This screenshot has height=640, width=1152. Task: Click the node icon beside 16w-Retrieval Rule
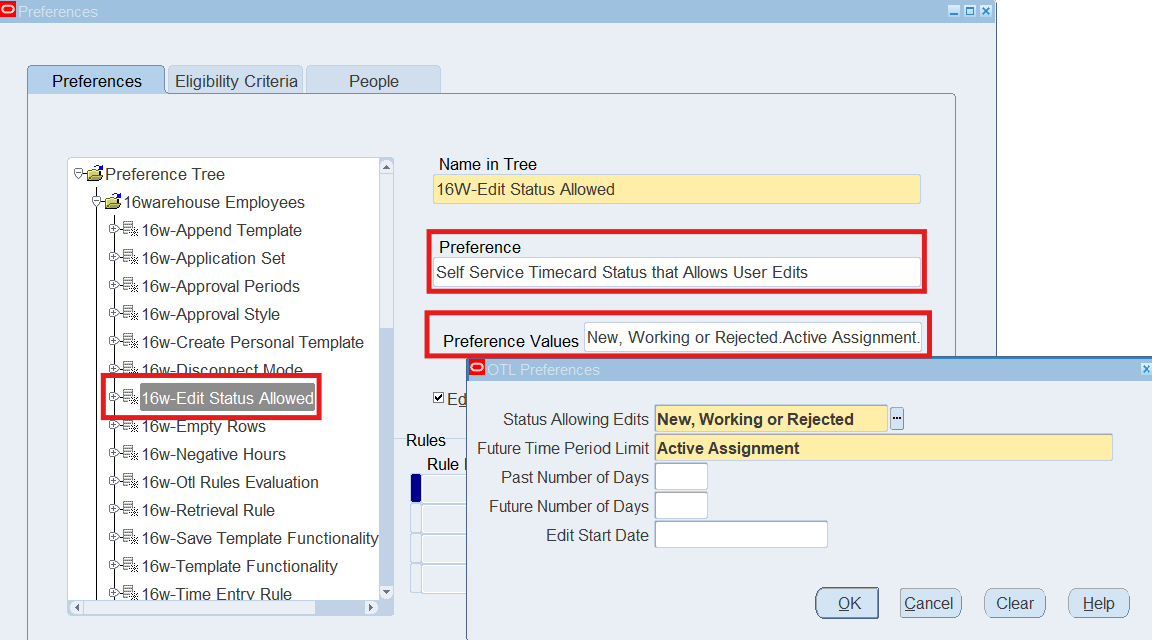[x=130, y=510]
